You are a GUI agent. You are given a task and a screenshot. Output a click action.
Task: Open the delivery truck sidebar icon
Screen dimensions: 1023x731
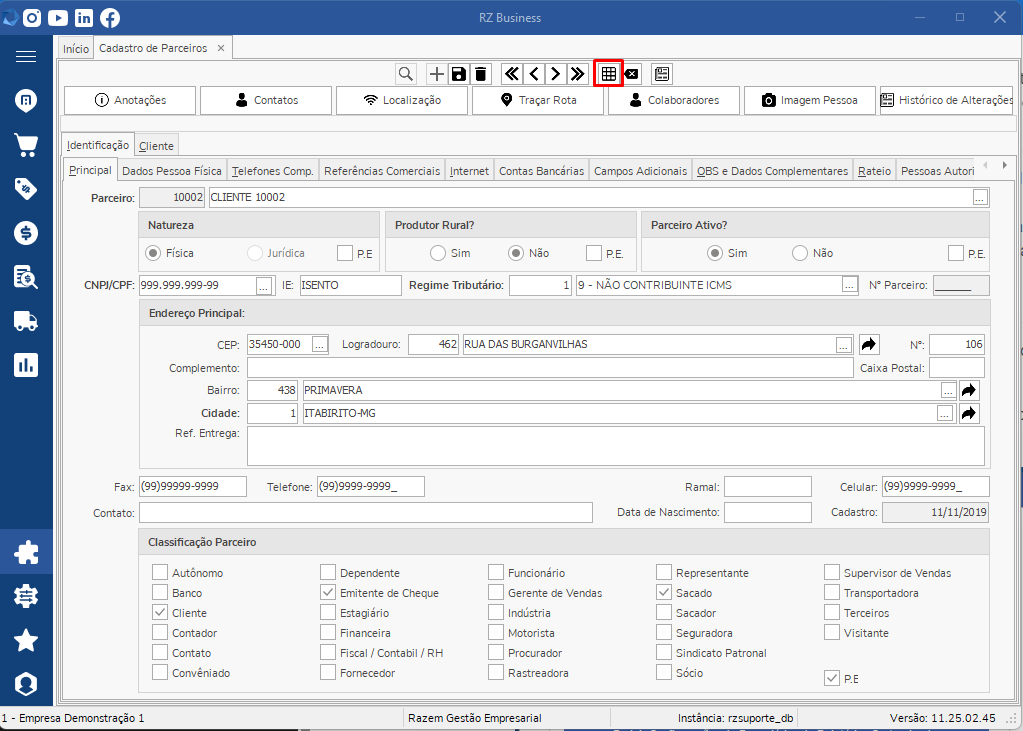[26, 320]
